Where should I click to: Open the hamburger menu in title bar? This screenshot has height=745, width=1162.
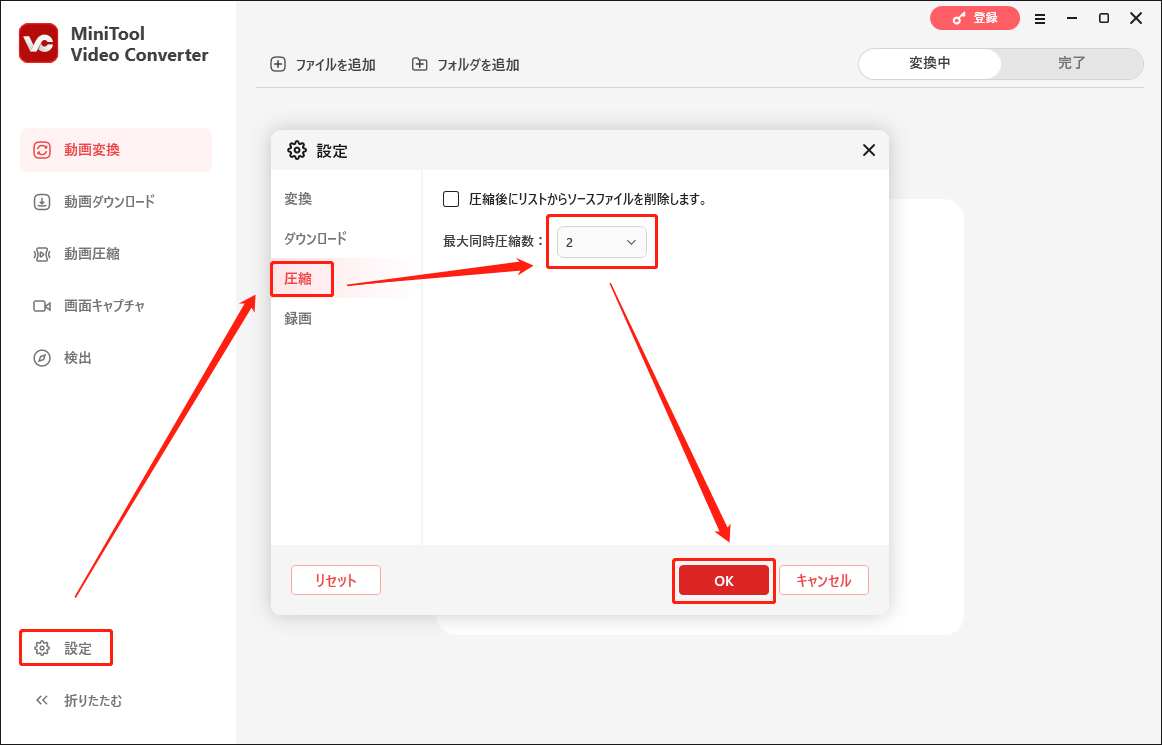coord(1040,19)
